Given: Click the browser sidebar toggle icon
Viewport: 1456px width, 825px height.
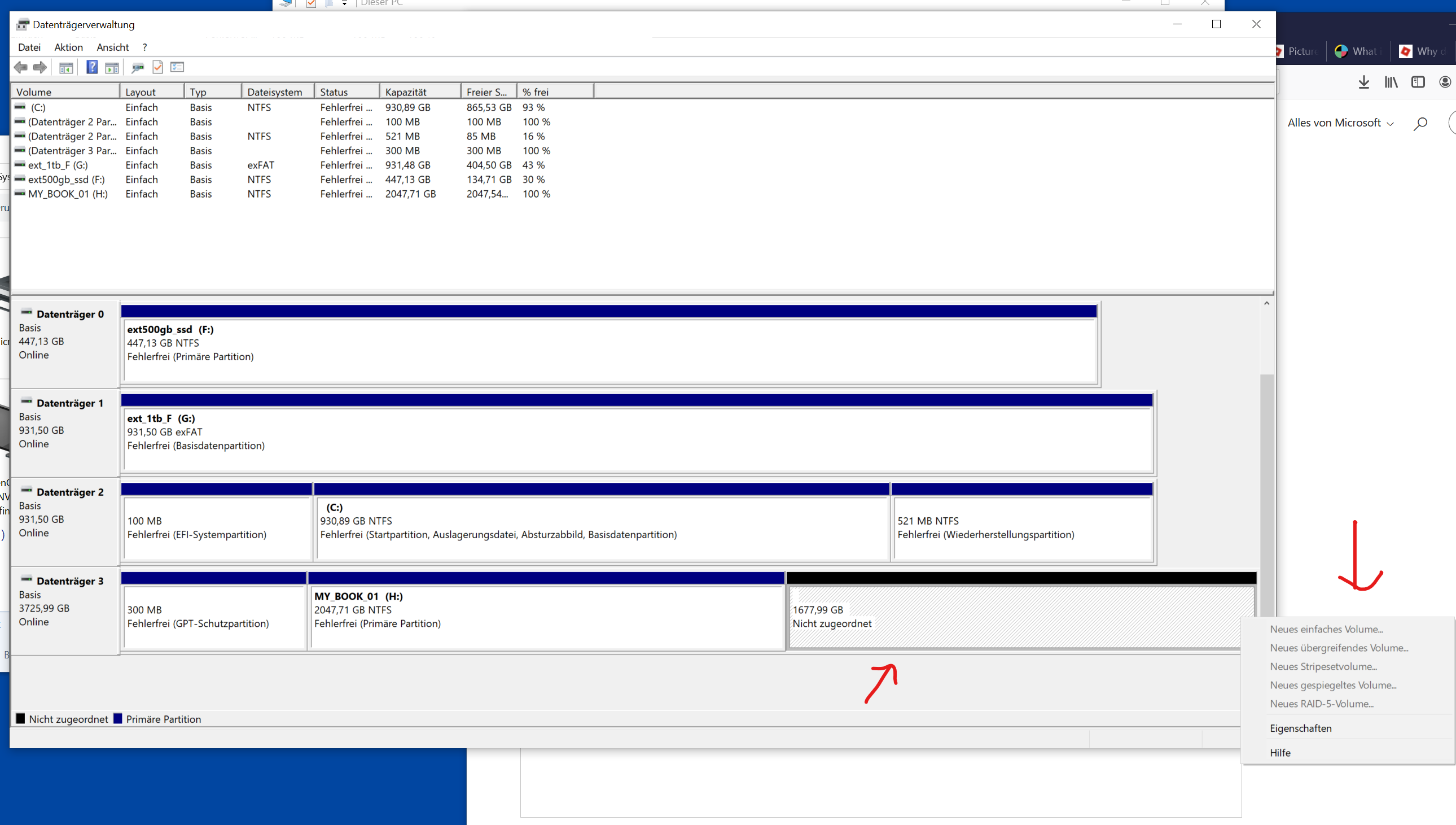Looking at the screenshot, I should pyautogui.click(x=1418, y=83).
